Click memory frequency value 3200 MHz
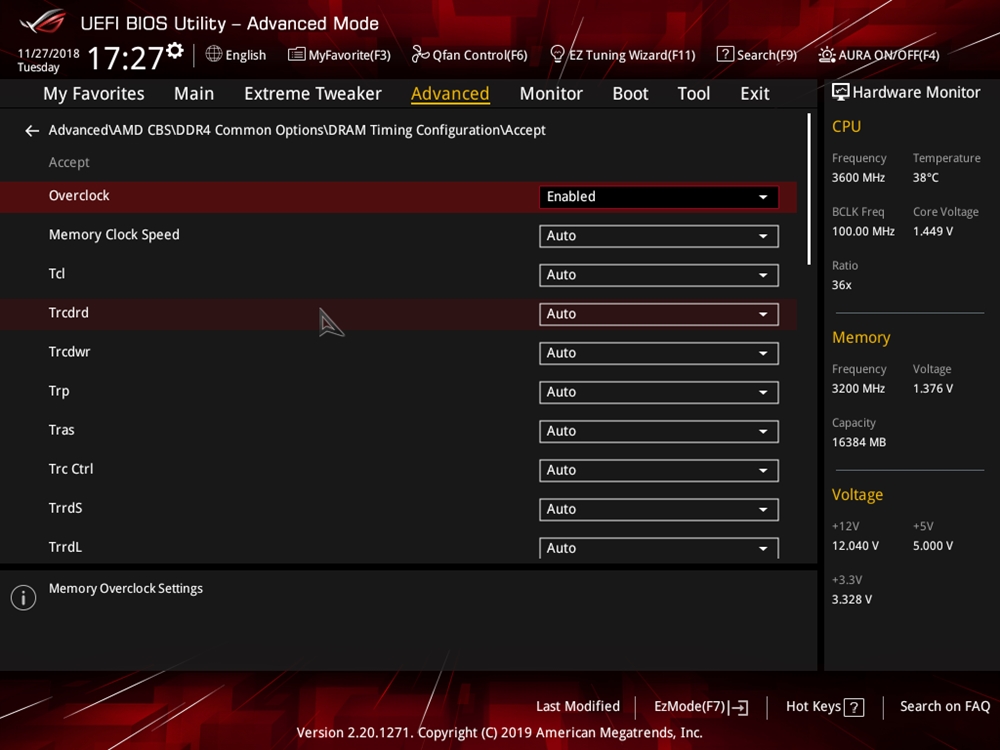The width and height of the screenshot is (1000, 750). click(x=858, y=388)
